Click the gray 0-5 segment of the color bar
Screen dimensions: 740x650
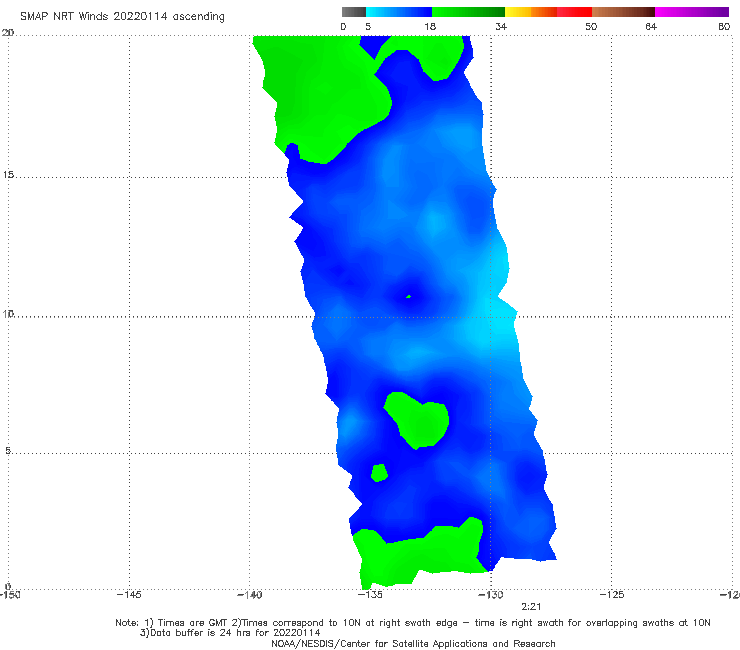[x=354, y=12]
